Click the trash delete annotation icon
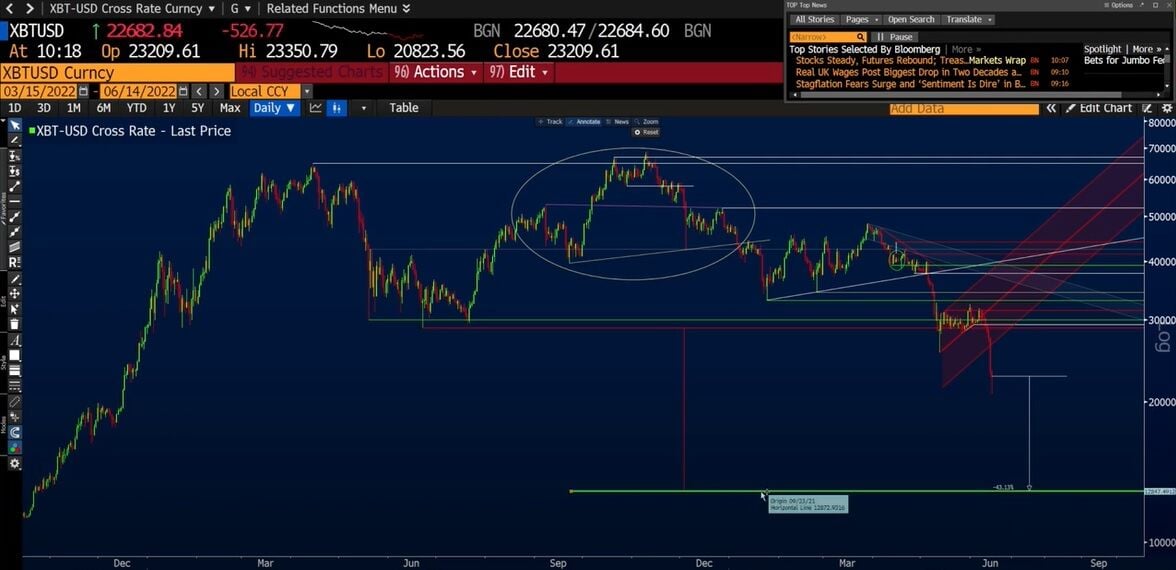This screenshot has width=1176, height=570. 15,324
